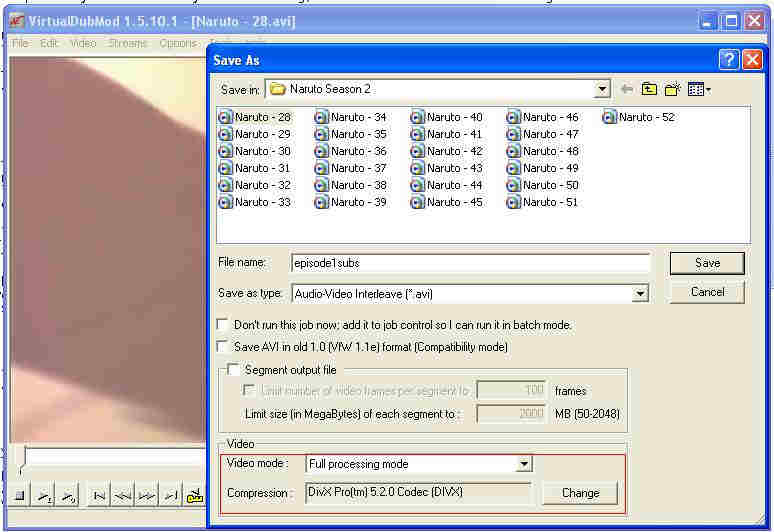This screenshot has width=774, height=532.
Task: Click Change to pick compression codec
Action: (x=580, y=493)
